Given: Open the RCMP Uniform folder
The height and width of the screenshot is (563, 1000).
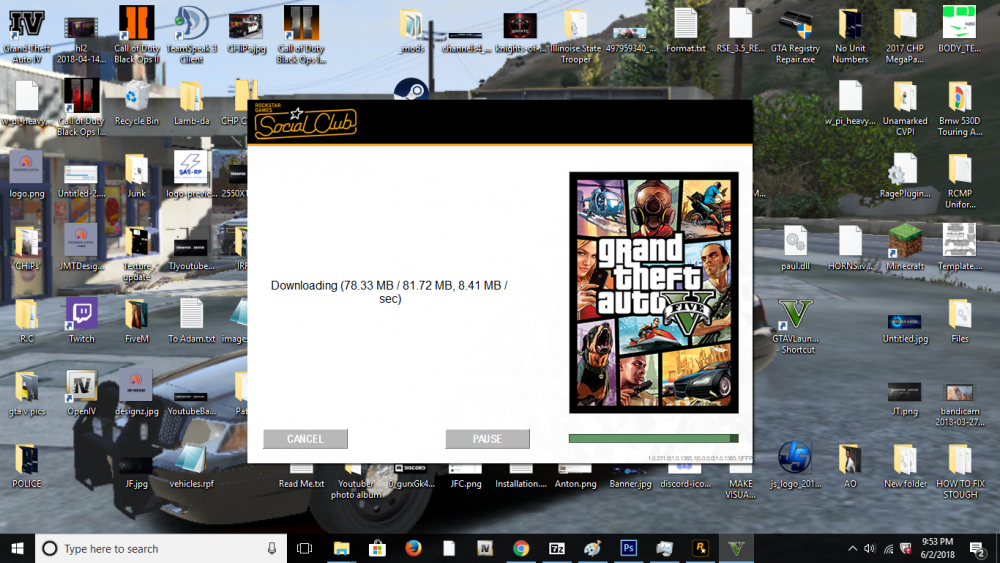Looking at the screenshot, I should (x=960, y=180).
